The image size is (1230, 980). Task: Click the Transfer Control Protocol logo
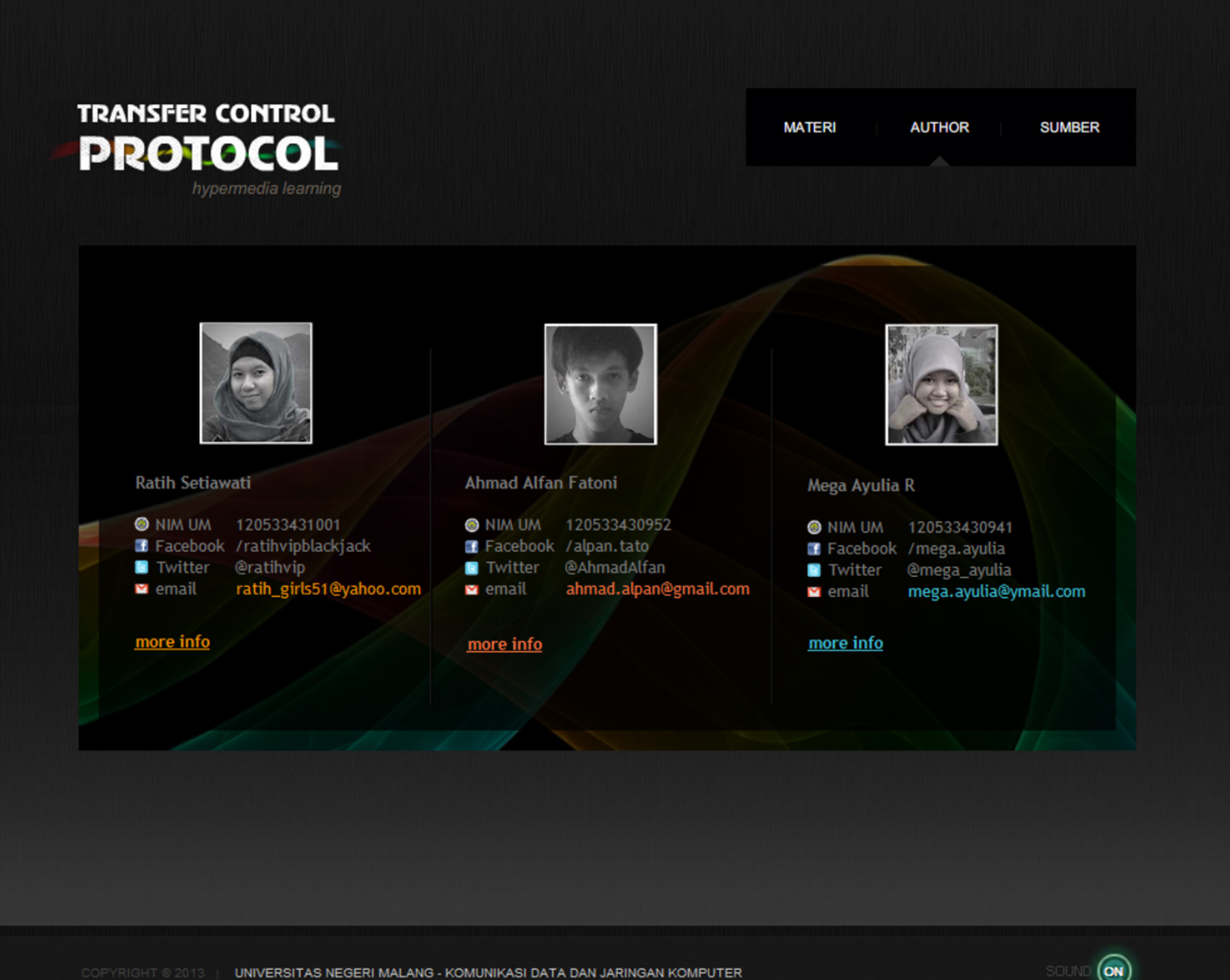[x=207, y=145]
